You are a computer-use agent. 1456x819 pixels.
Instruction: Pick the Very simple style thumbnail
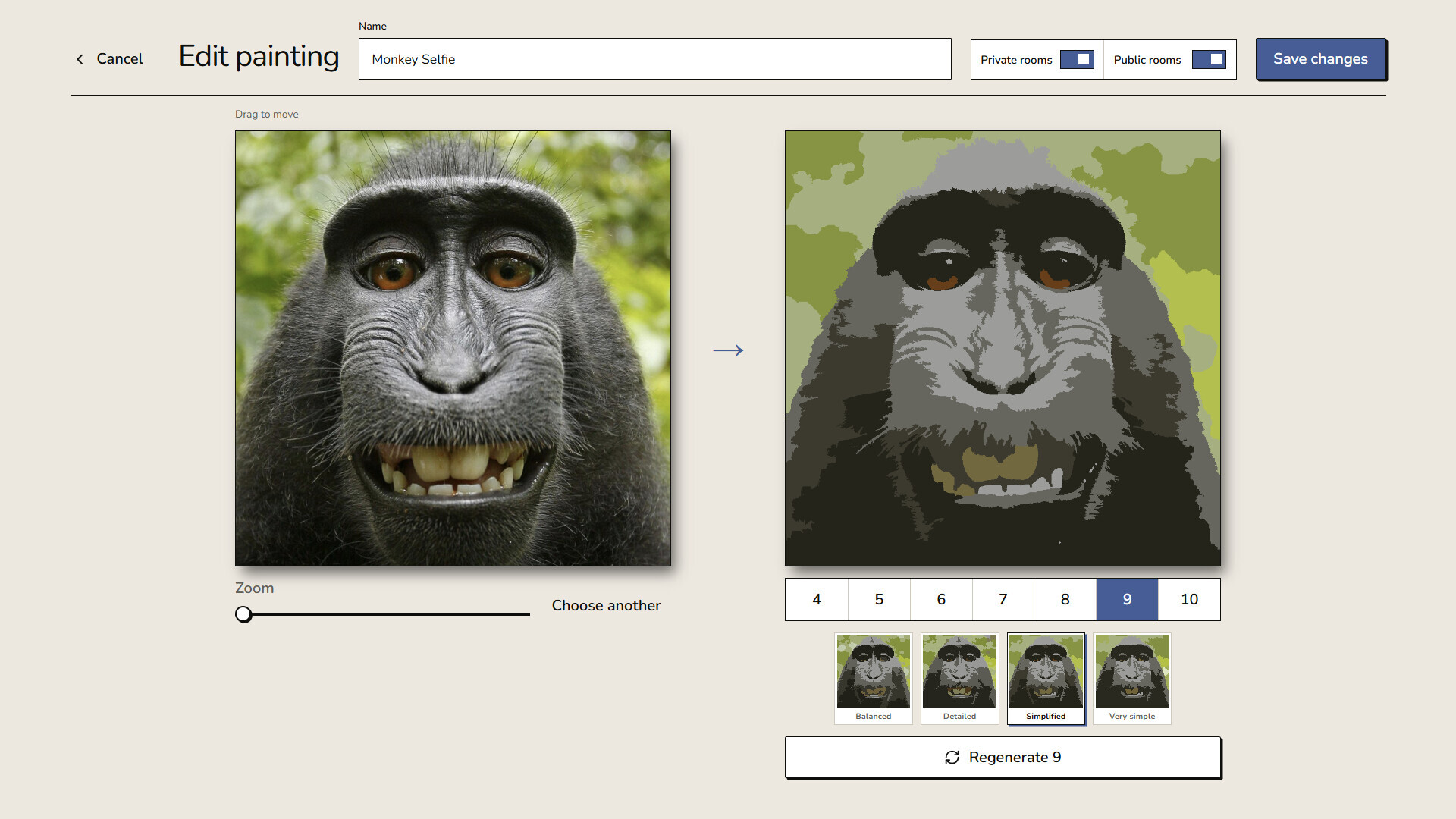pos(1132,679)
